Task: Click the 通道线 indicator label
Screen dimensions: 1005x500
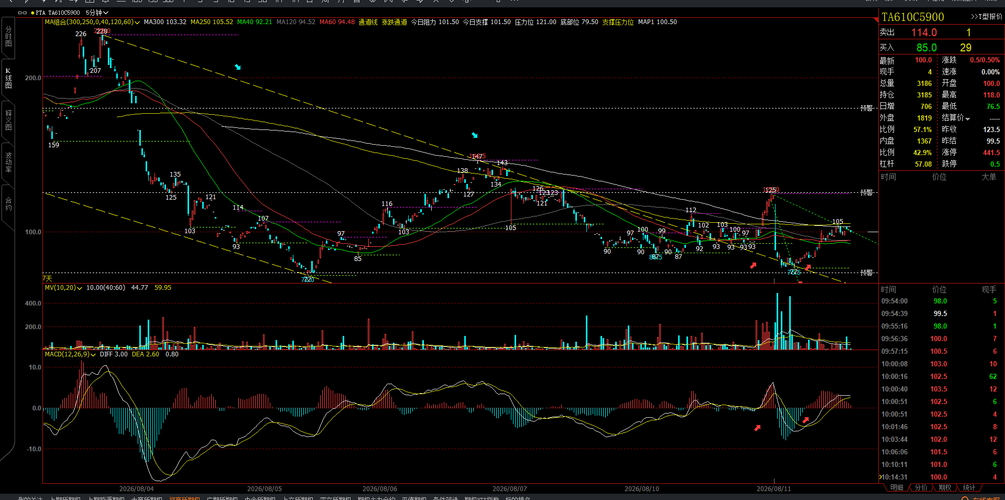Action: (366, 22)
